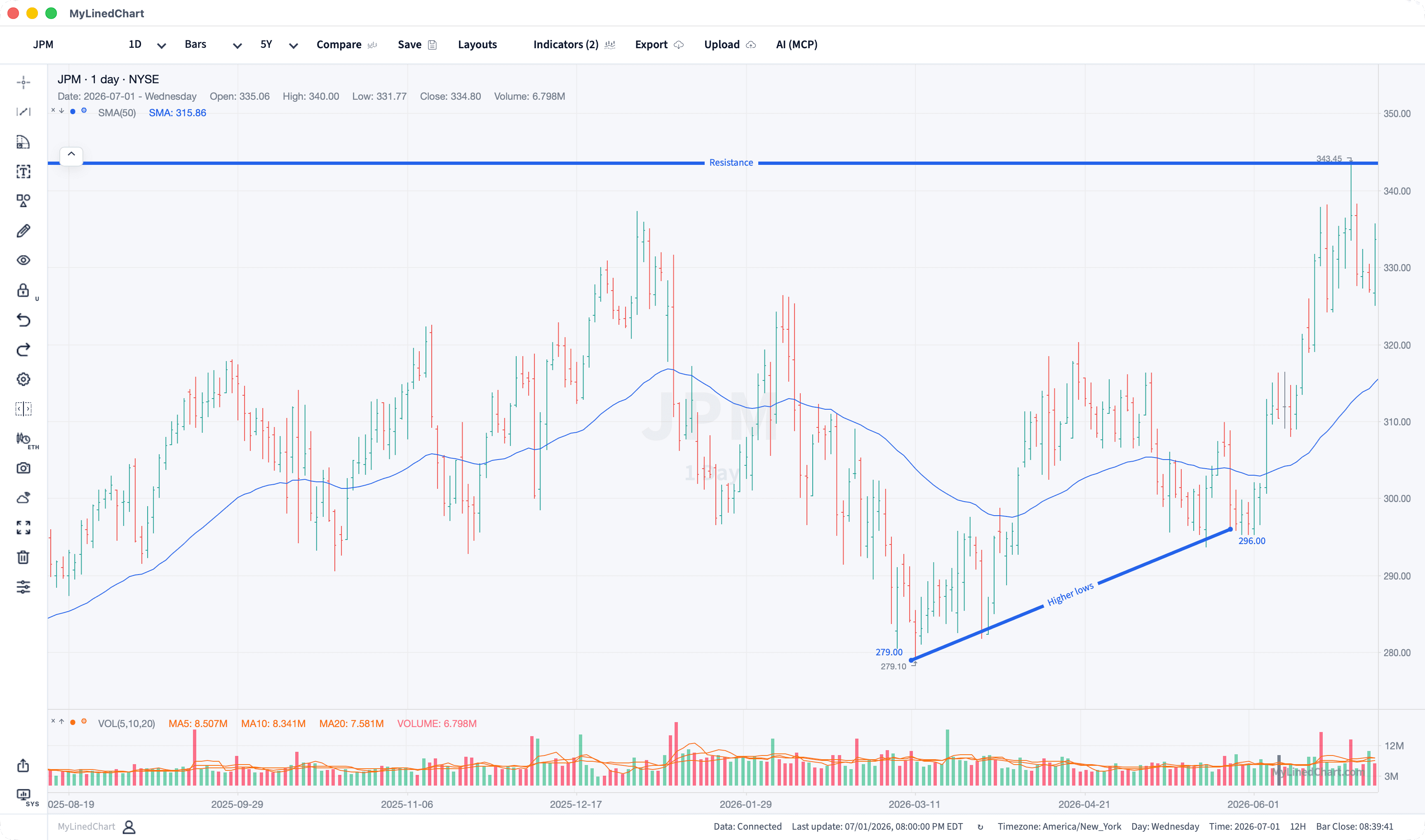Click the 343.45 high price marker
The image size is (1425, 840).
(1329, 159)
